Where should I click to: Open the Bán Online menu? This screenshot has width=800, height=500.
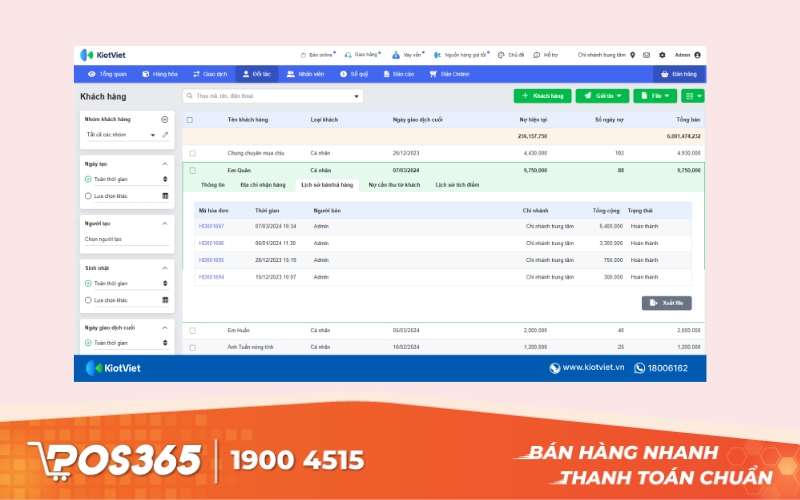[449, 74]
